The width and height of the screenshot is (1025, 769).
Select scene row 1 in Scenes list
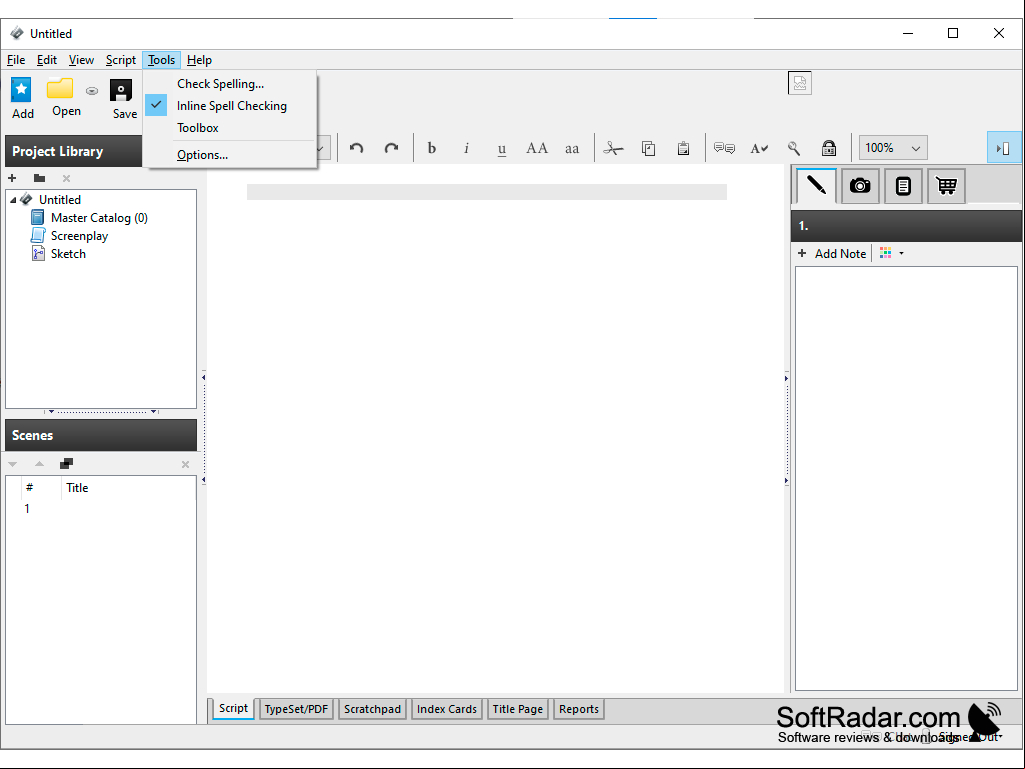[x=101, y=509]
